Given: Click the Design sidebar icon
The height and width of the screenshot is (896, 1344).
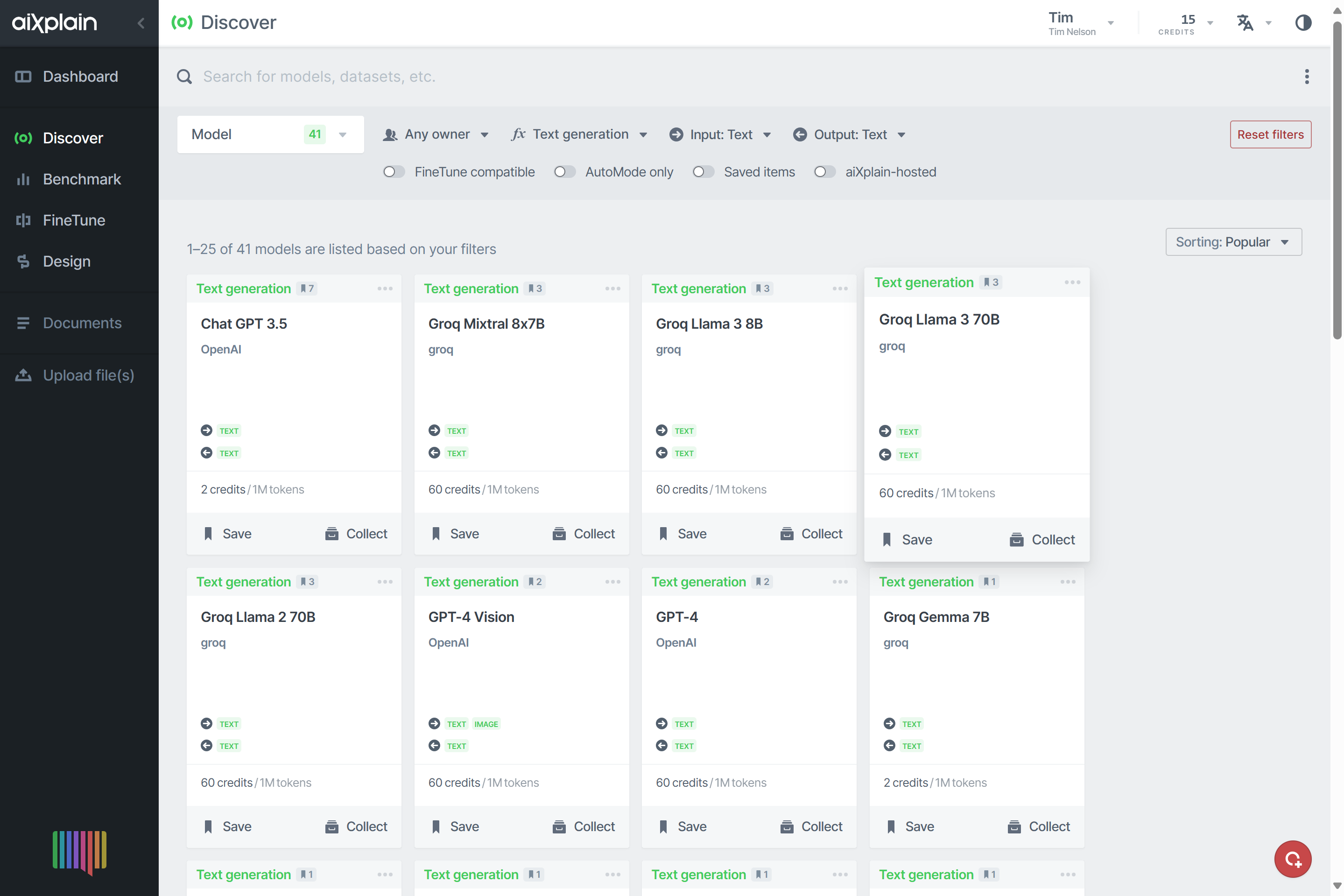Looking at the screenshot, I should pos(23,261).
